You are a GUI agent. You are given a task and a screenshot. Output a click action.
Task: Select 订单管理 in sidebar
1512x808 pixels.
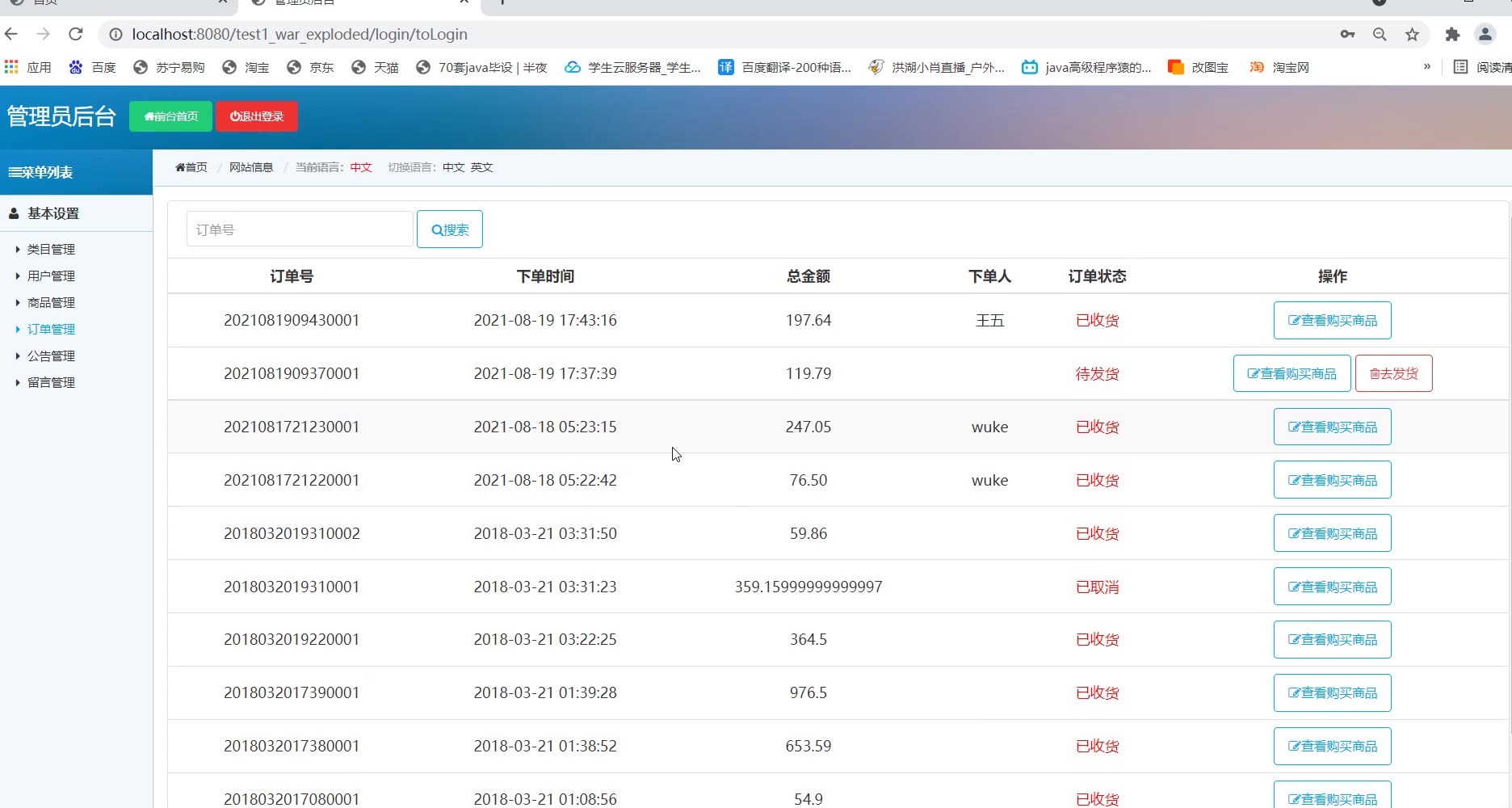pos(51,329)
